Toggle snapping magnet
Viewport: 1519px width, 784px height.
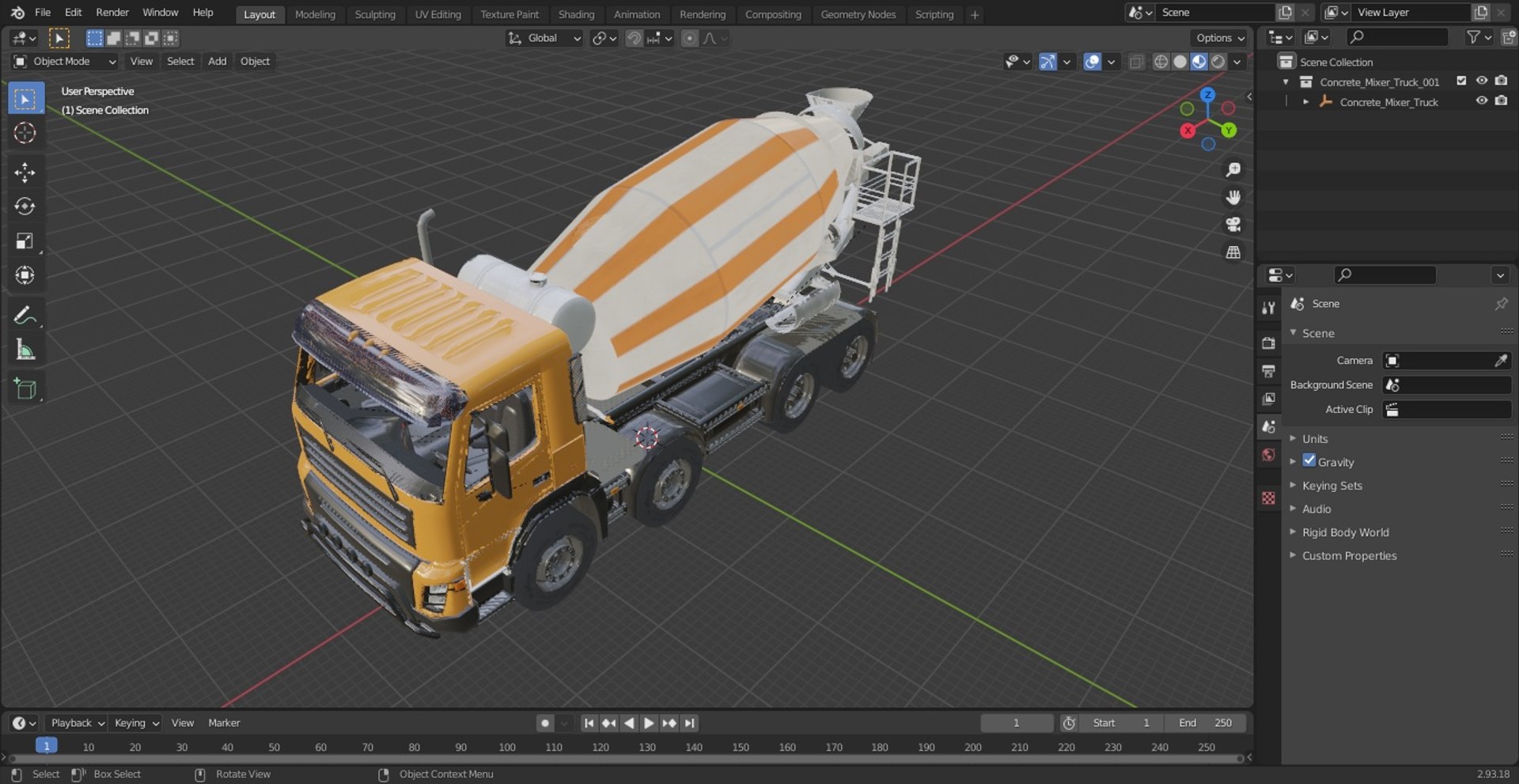(x=634, y=38)
